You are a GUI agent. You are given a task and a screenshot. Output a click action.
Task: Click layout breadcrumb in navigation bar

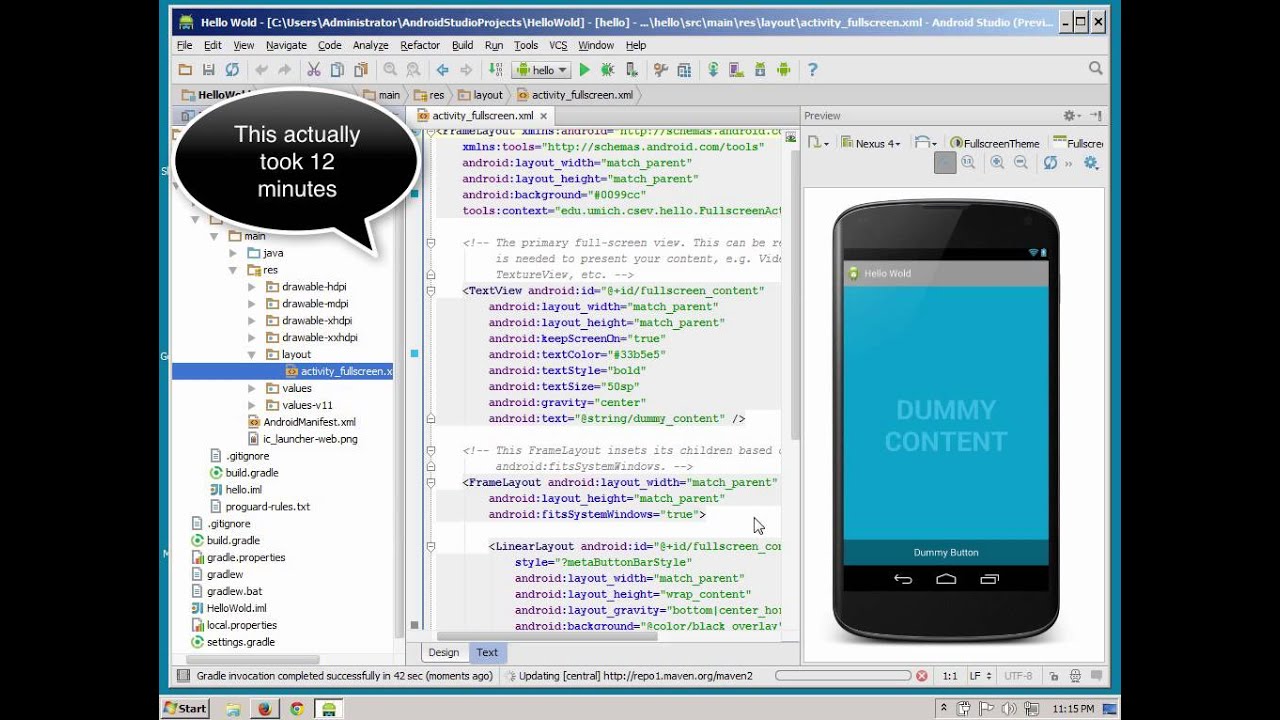coord(480,95)
